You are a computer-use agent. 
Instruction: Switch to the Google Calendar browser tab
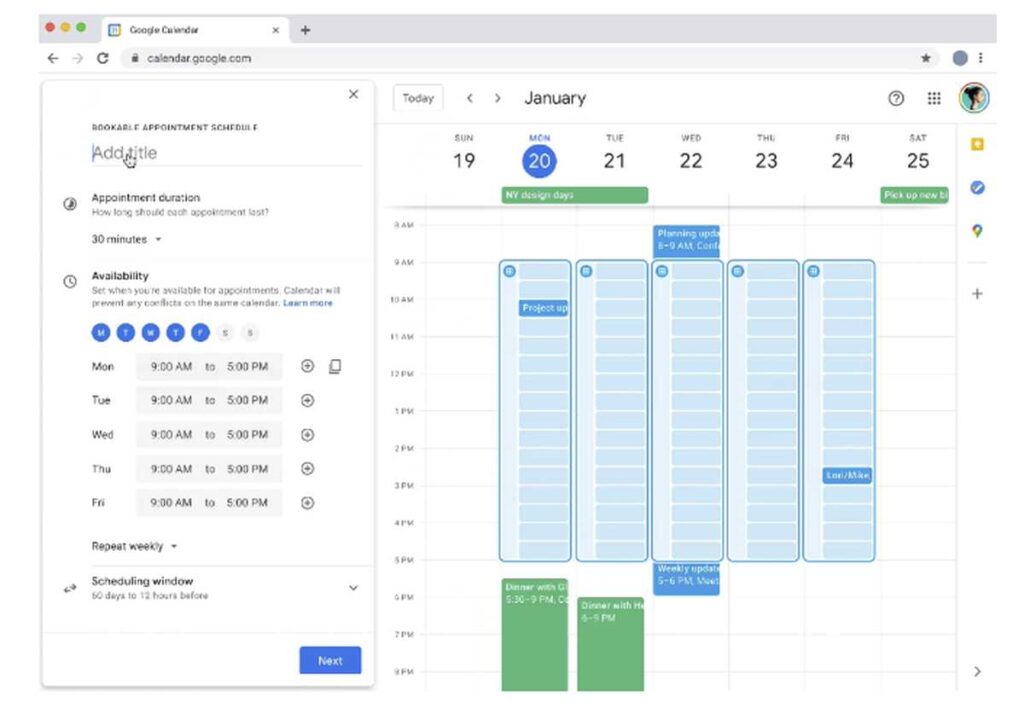pos(190,30)
